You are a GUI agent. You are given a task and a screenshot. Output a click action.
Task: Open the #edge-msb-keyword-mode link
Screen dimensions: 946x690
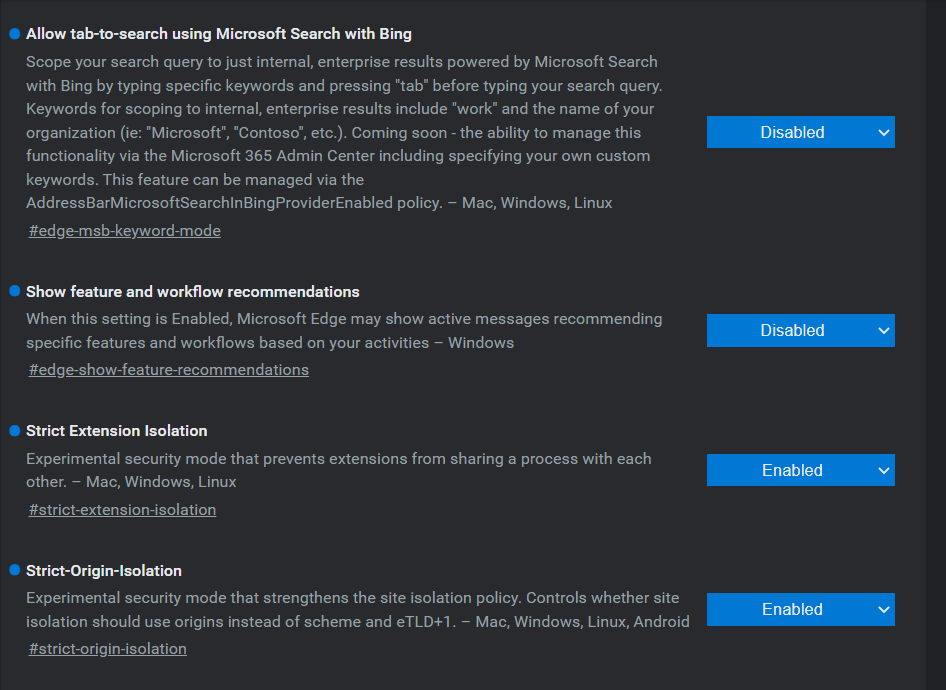point(125,231)
